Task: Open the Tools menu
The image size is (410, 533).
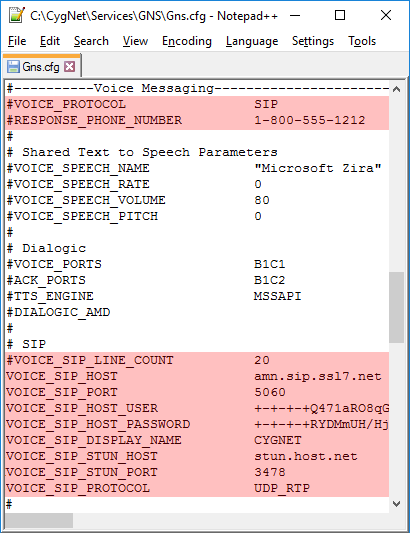Action: click(362, 41)
